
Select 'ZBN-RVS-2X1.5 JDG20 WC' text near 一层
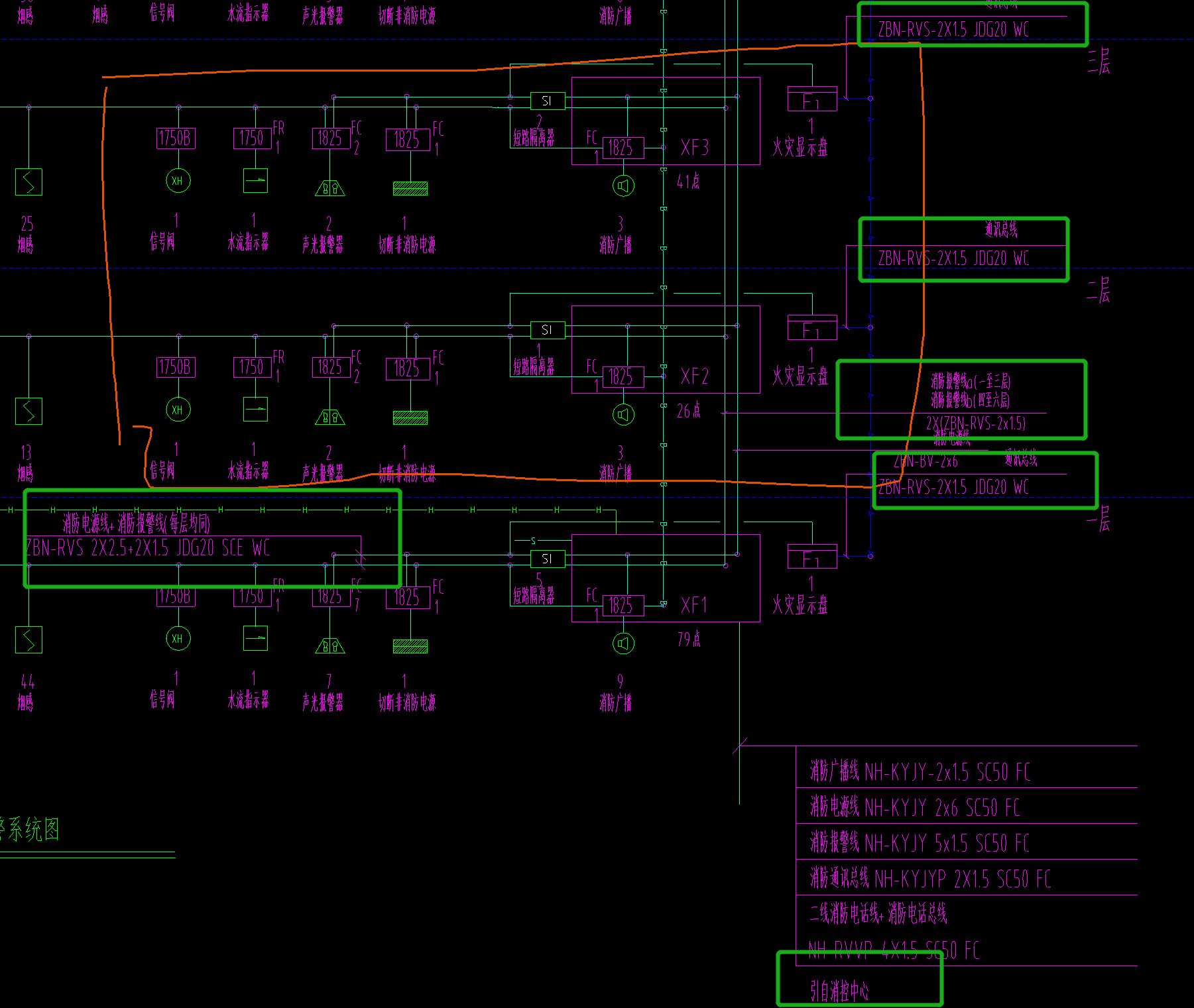coord(954,488)
